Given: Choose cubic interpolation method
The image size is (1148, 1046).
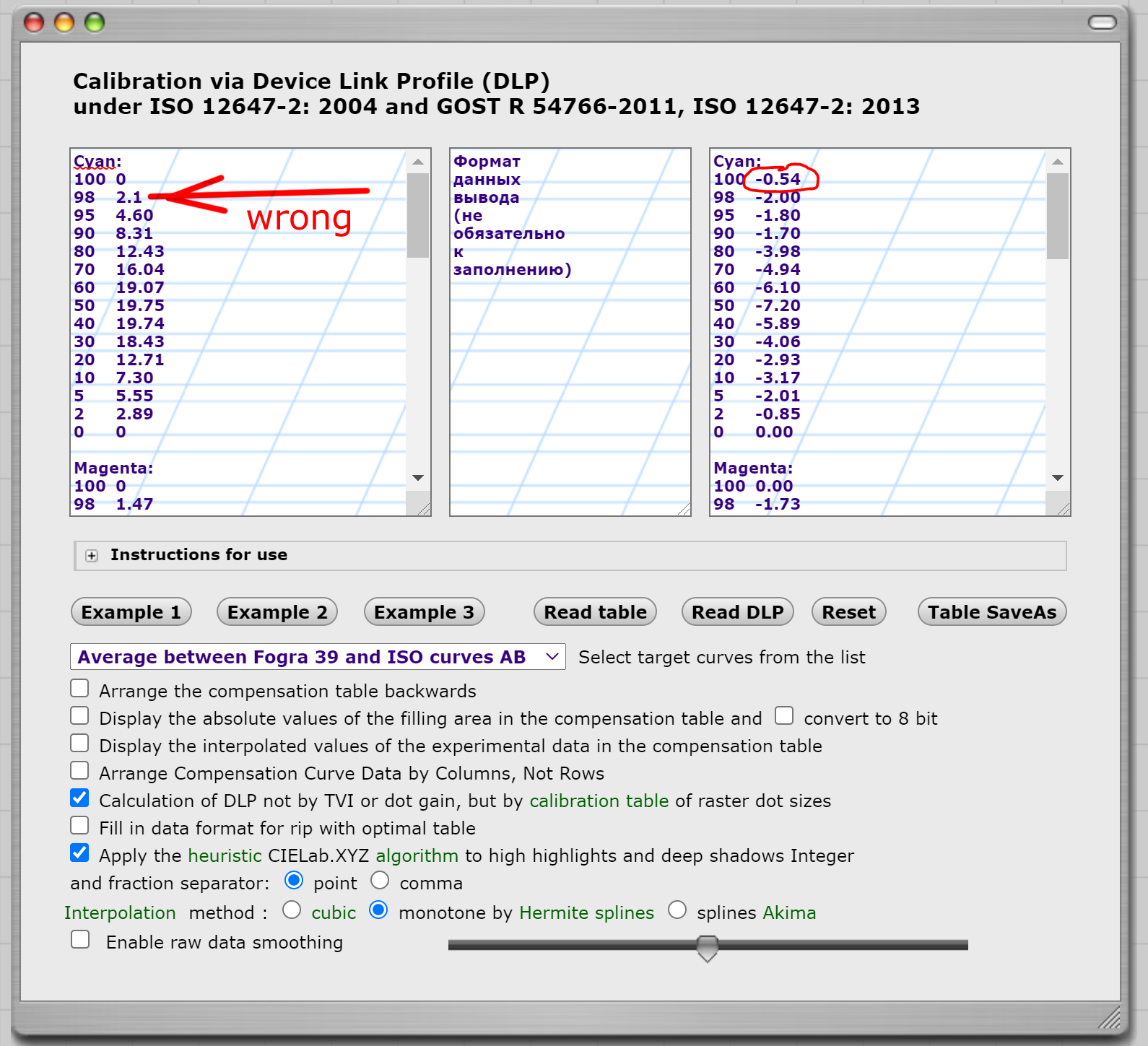Looking at the screenshot, I should point(292,910).
